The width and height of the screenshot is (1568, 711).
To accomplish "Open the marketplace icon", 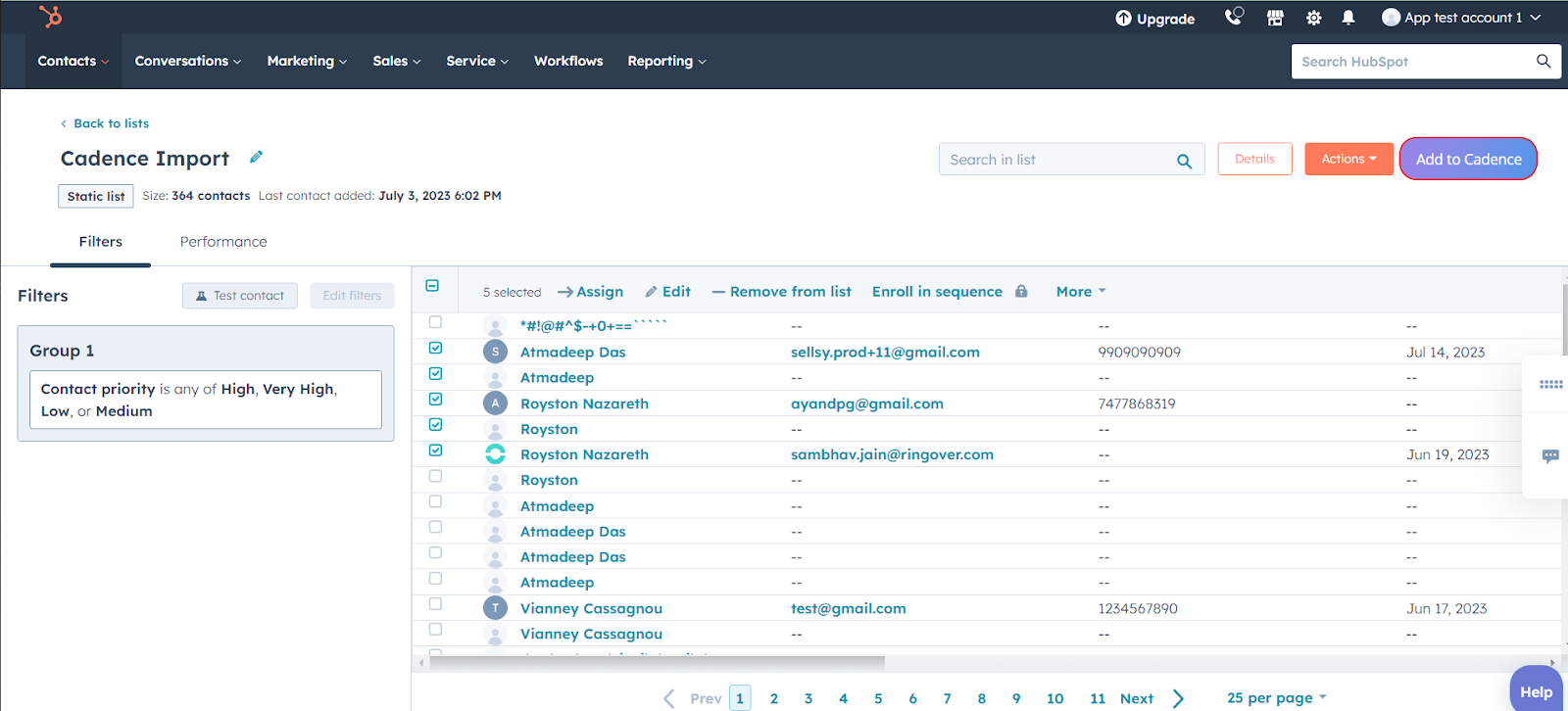I will 1275,18.
